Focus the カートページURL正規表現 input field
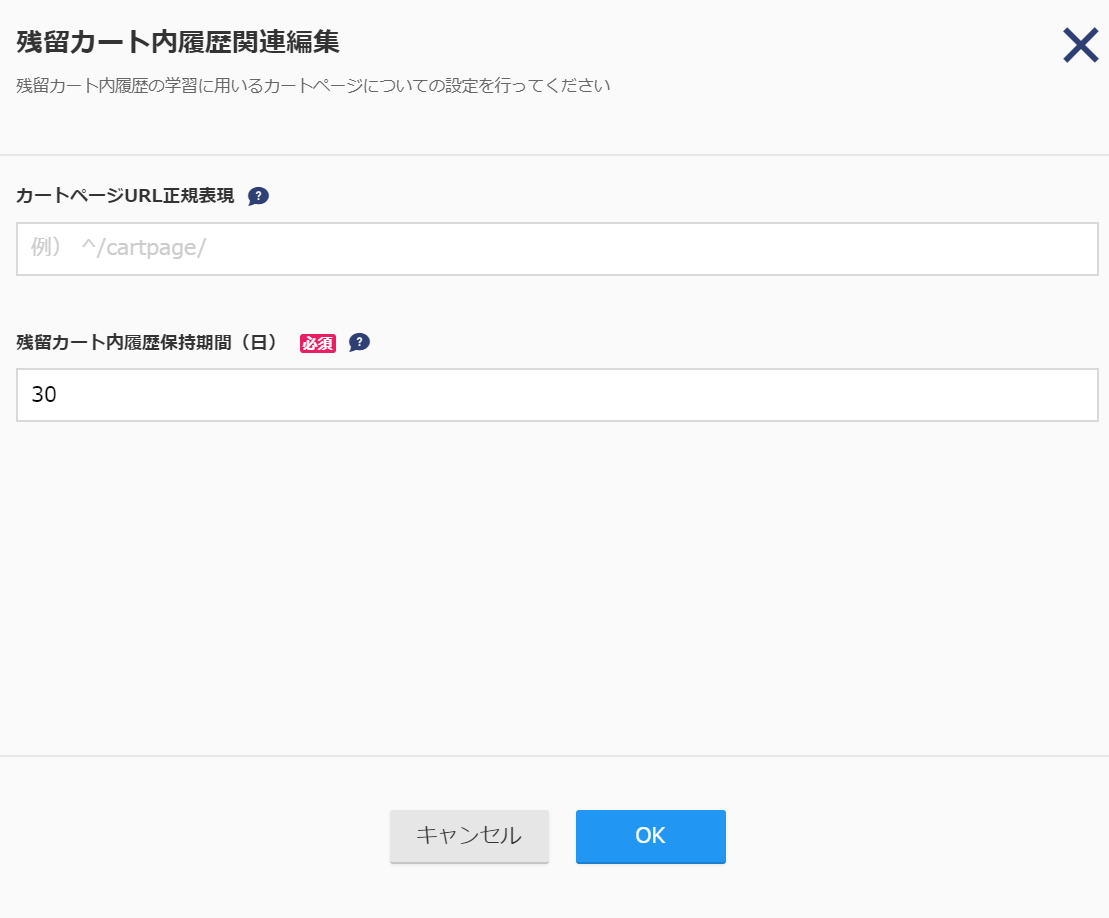 pos(557,249)
